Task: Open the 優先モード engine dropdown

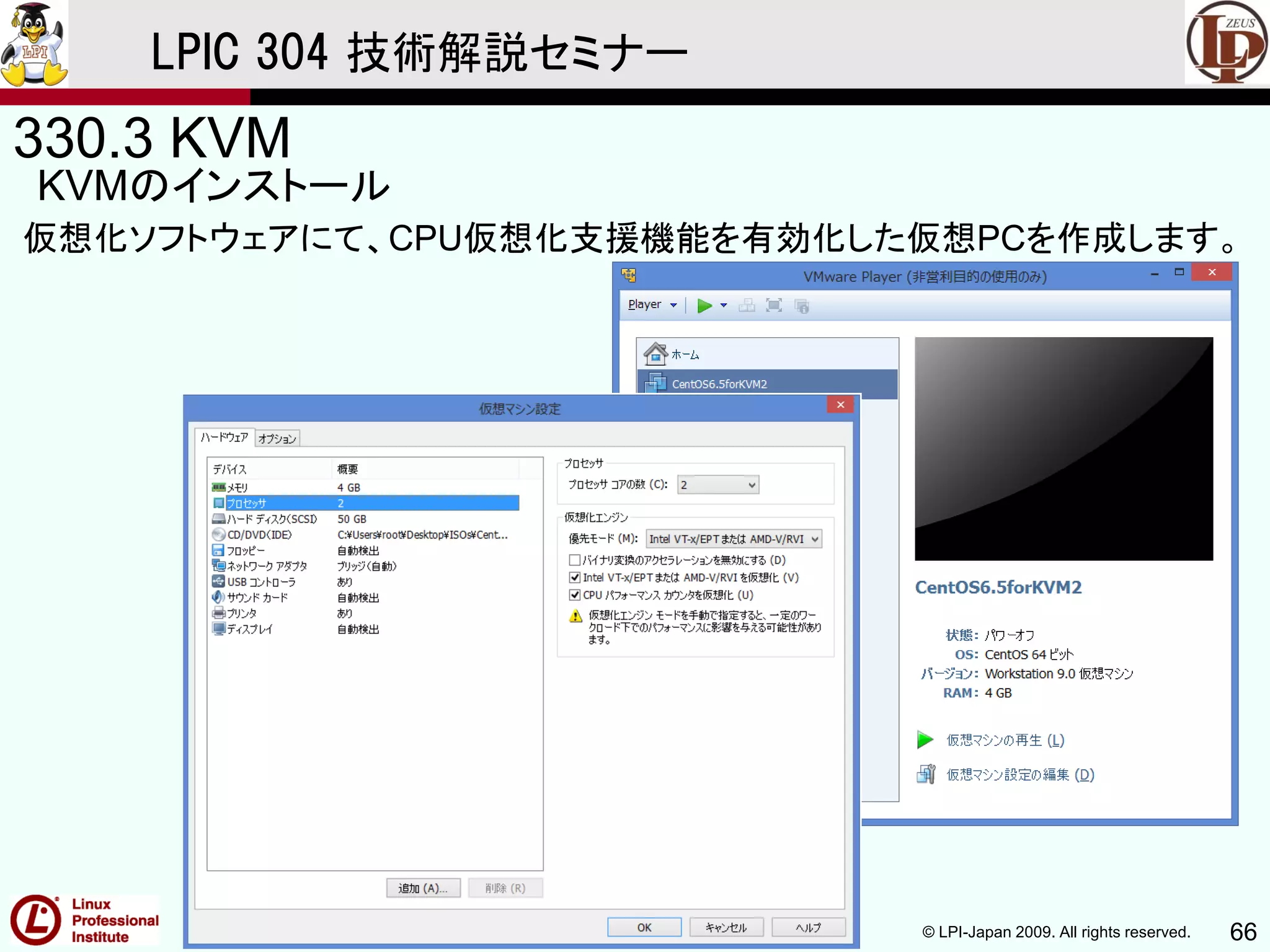Action: click(x=734, y=539)
